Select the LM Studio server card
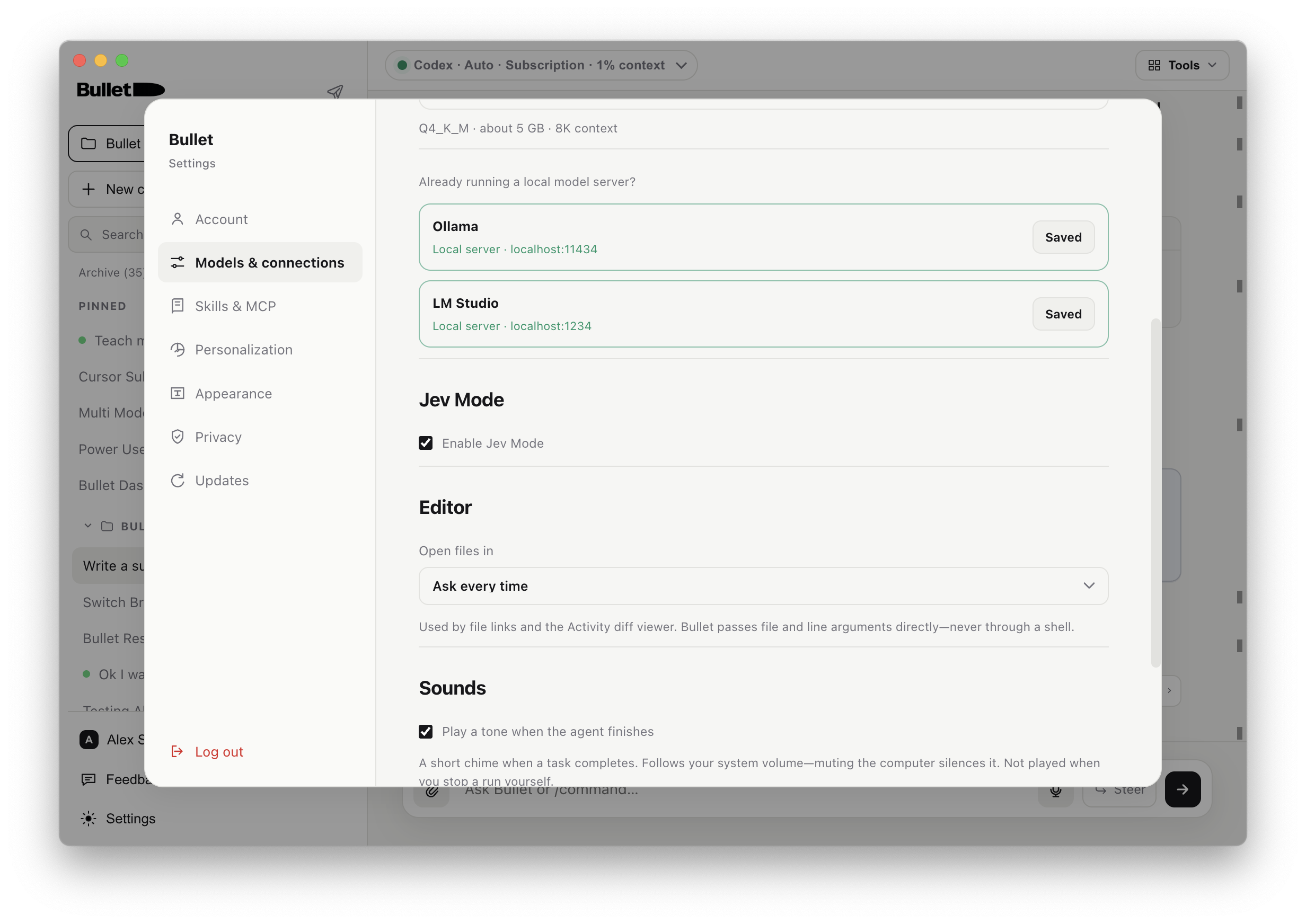The image size is (1306, 924). (x=763, y=314)
